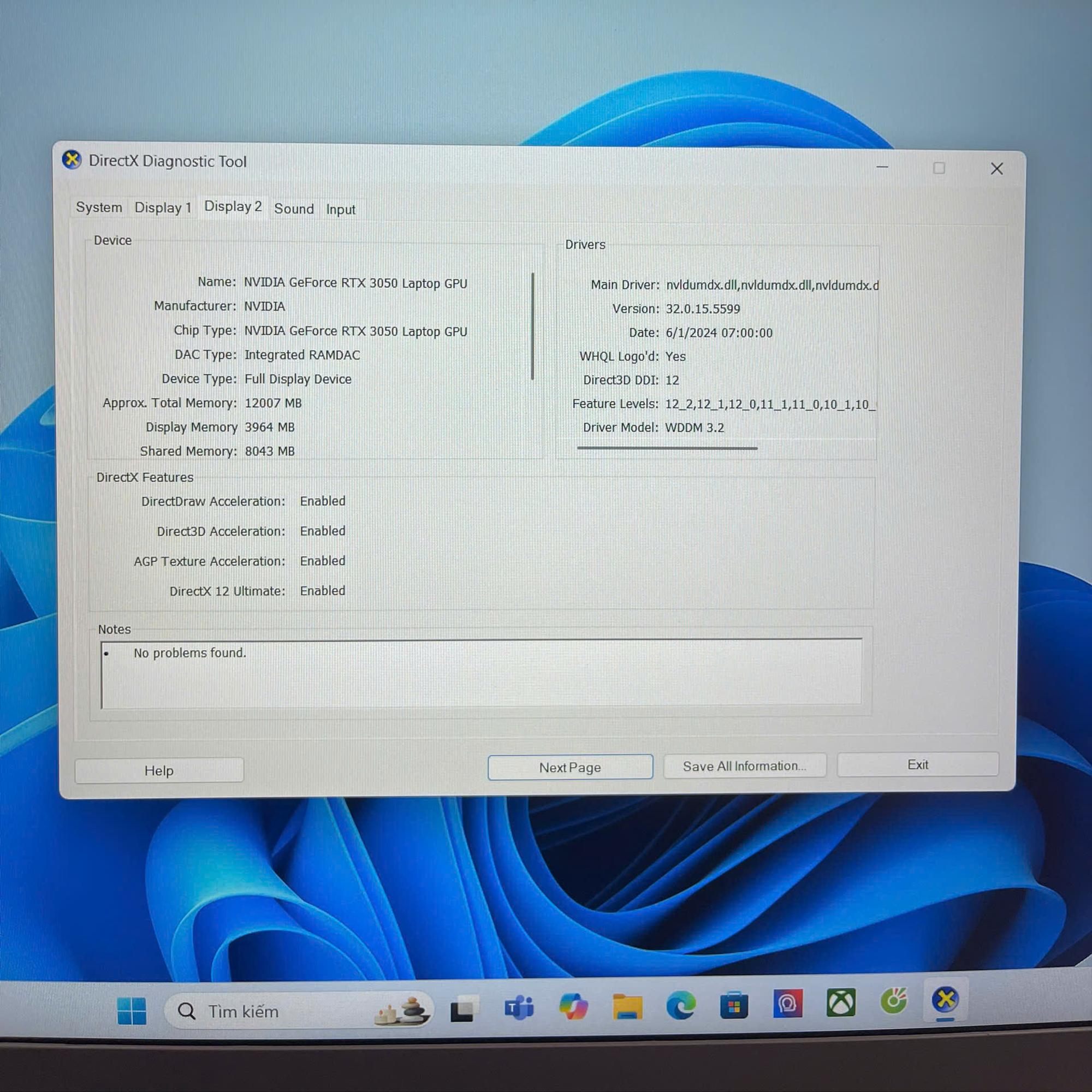Viewport: 1092px width, 1092px height.
Task: Click the Feature Levels value 12_2,12_1
Action: 770,404
